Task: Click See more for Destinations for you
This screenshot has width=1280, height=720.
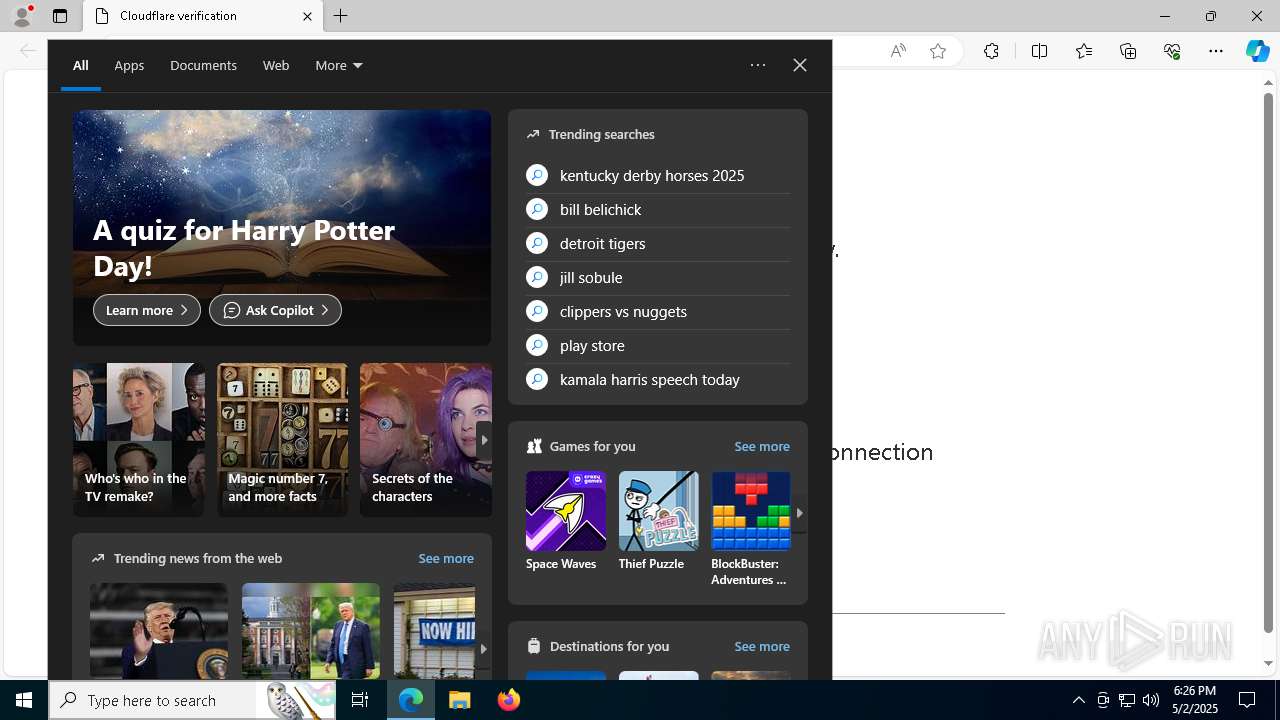Action: pyautogui.click(x=762, y=647)
